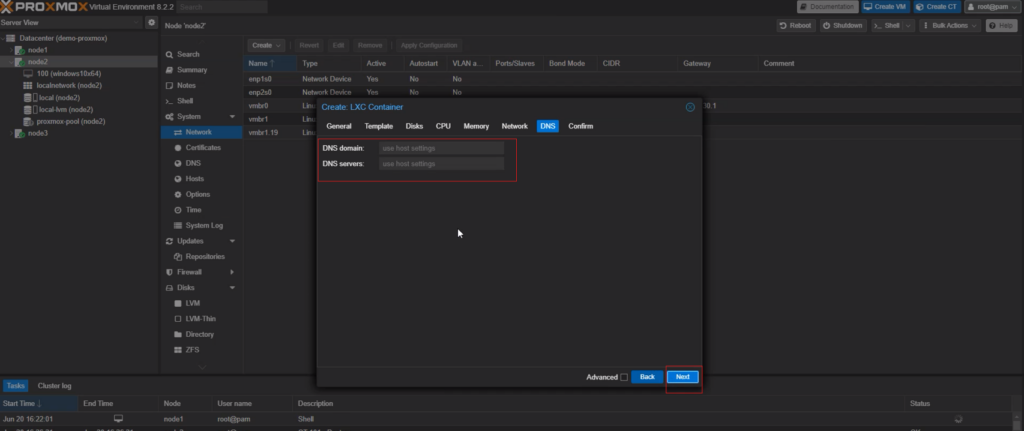1024x431 pixels.
Task: Switch to Memory tab in wizard
Action: click(x=476, y=126)
